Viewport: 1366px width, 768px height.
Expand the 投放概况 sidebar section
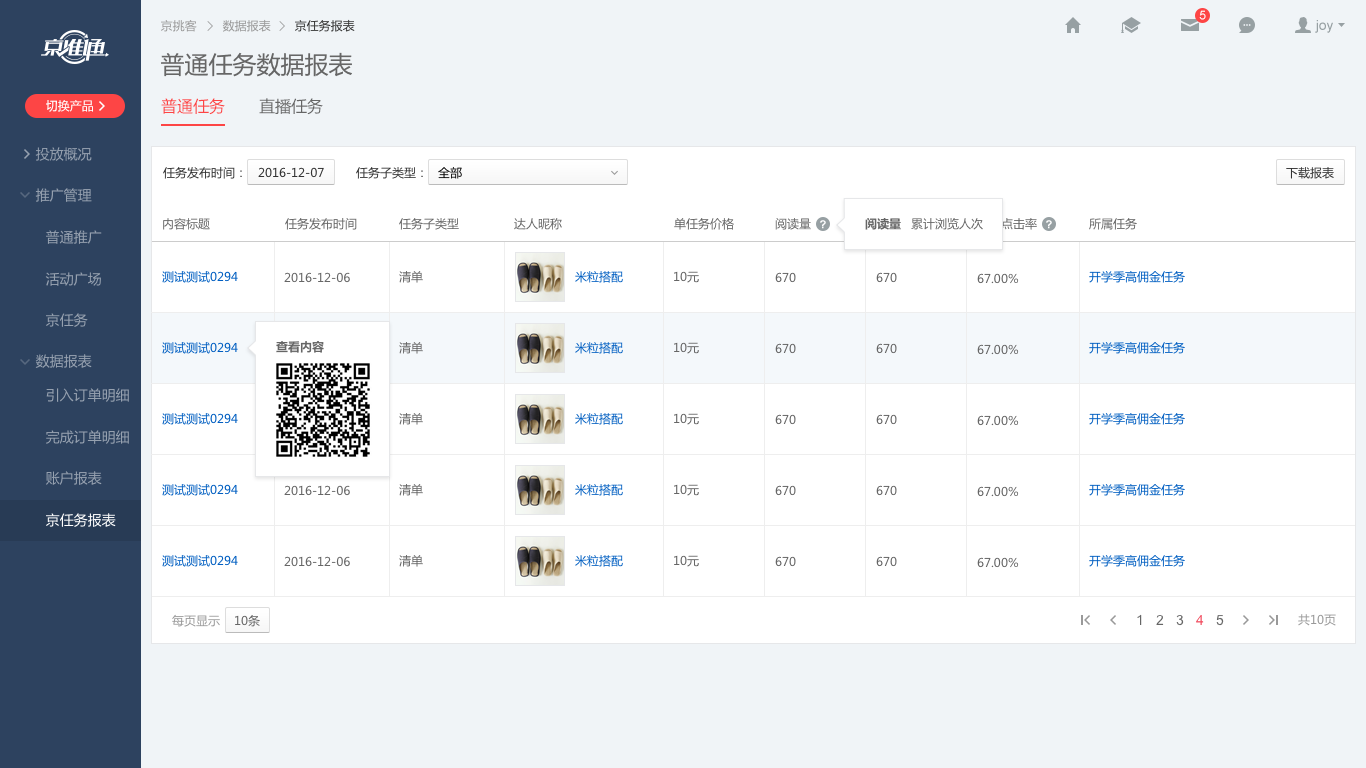pos(63,154)
